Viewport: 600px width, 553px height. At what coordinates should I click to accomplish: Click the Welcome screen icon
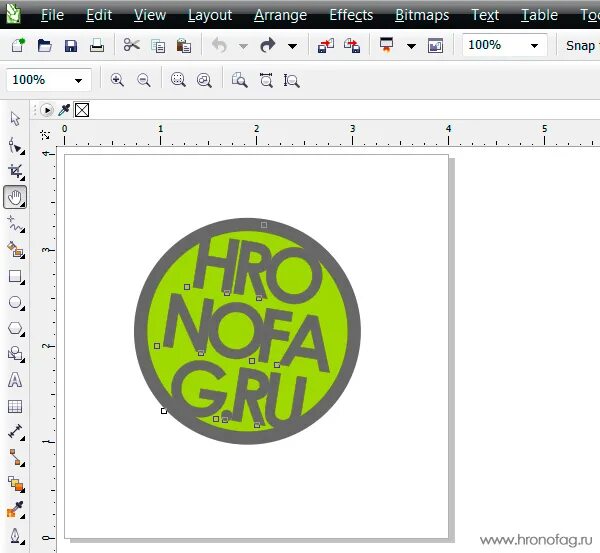point(435,46)
